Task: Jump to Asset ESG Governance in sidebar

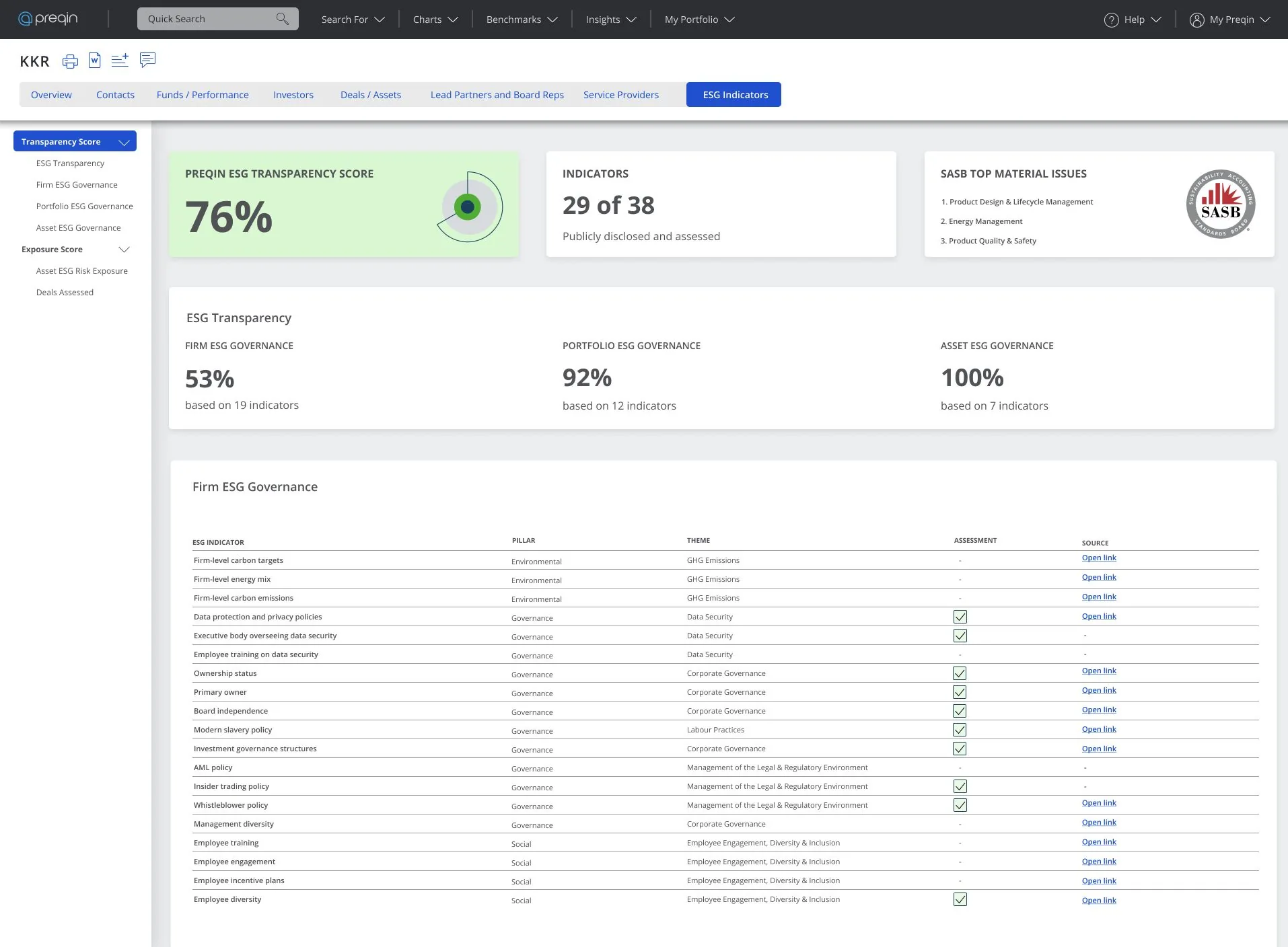Action: (x=79, y=228)
